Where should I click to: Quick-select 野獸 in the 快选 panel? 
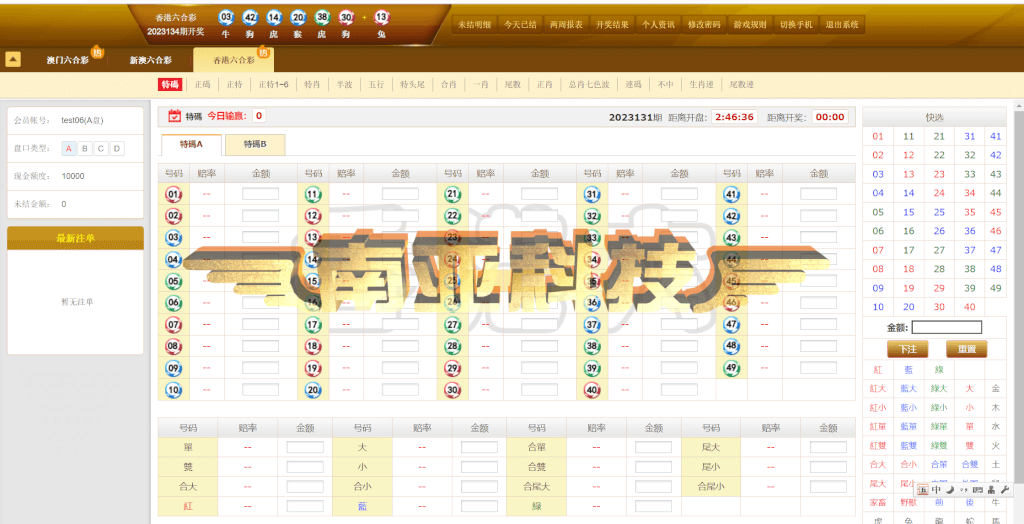pos(908,502)
